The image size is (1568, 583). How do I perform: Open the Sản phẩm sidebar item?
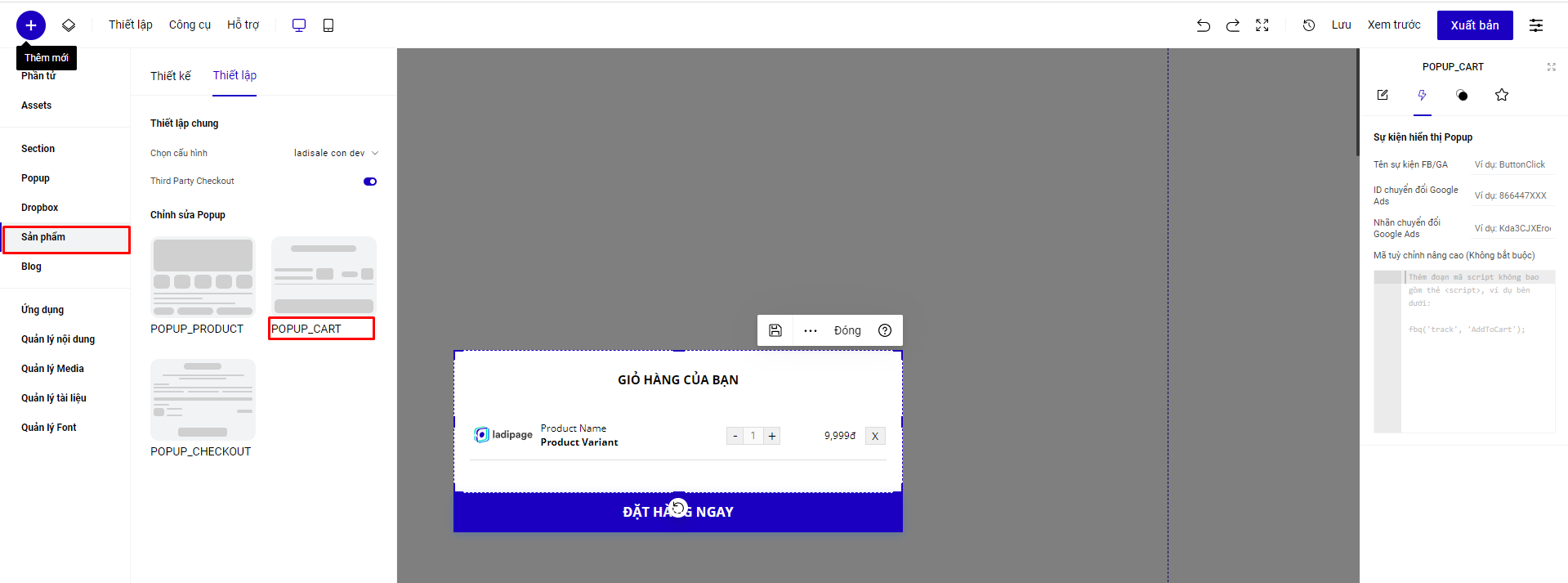pos(65,237)
